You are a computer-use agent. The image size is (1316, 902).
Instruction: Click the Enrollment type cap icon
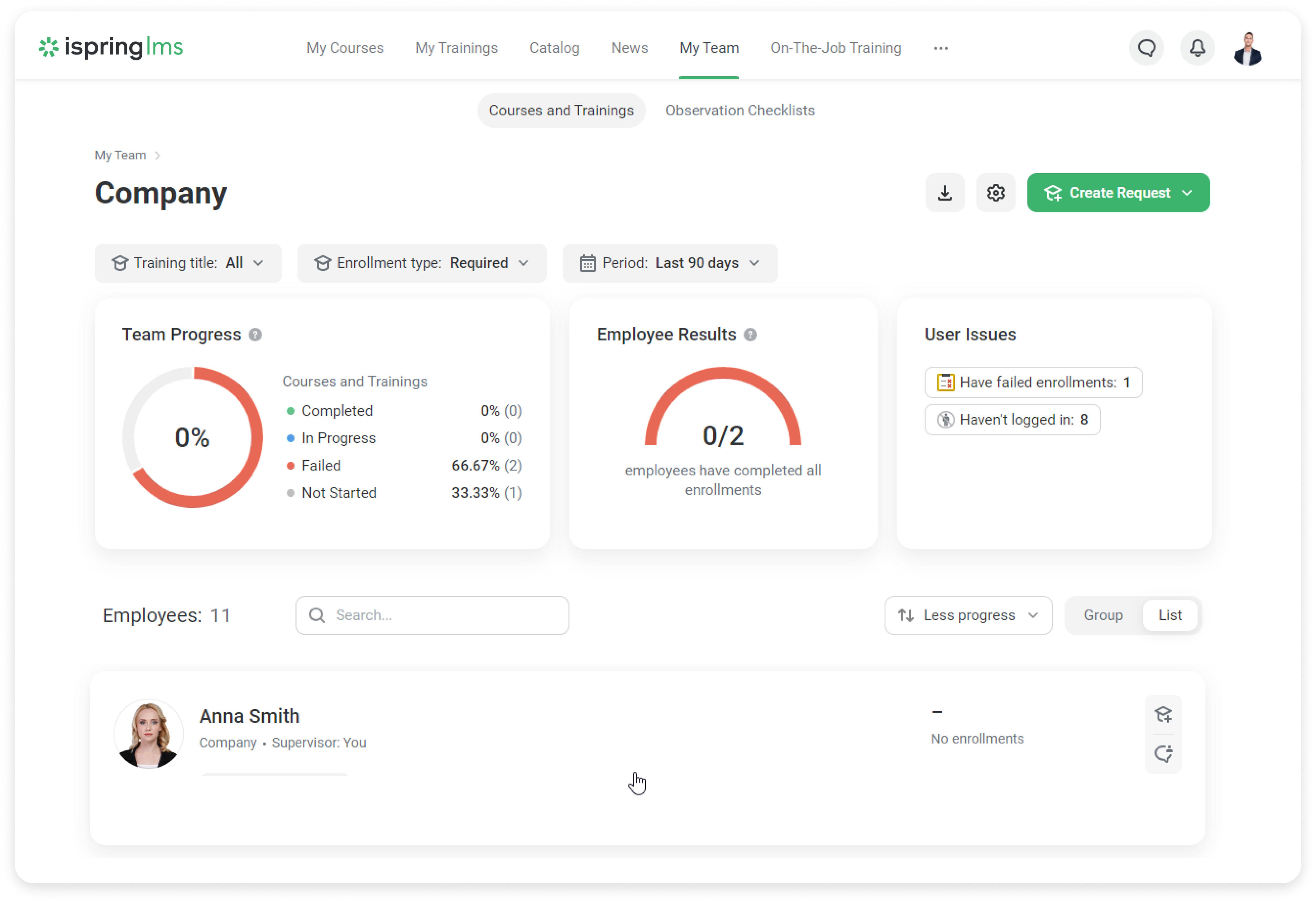pos(323,263)
